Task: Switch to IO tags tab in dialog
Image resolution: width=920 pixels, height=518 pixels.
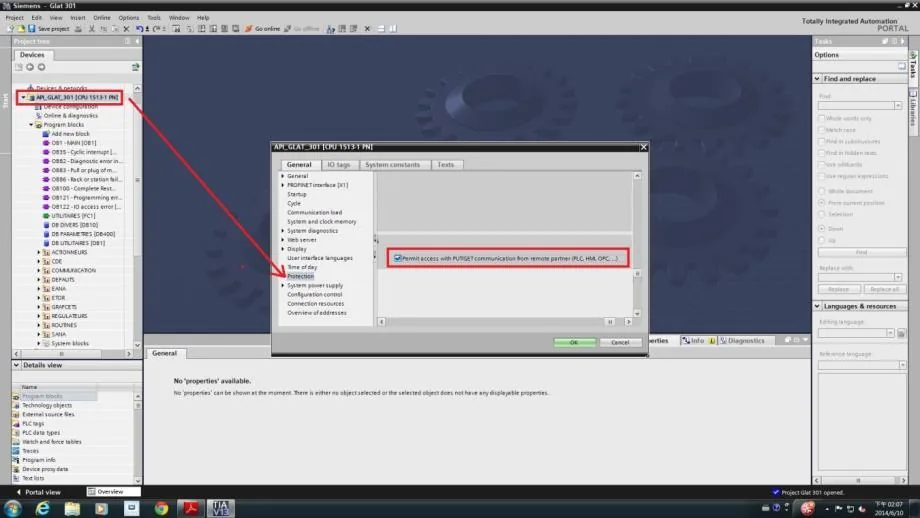Action: pyautogui.click(x=339, y=165)
